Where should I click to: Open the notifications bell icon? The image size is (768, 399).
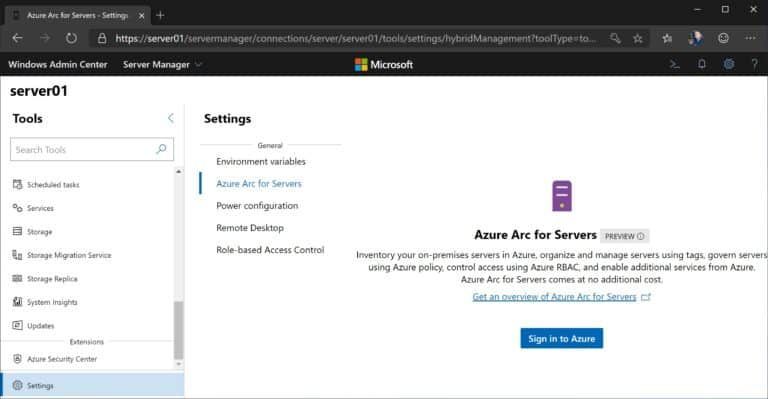tap(702, 64)
